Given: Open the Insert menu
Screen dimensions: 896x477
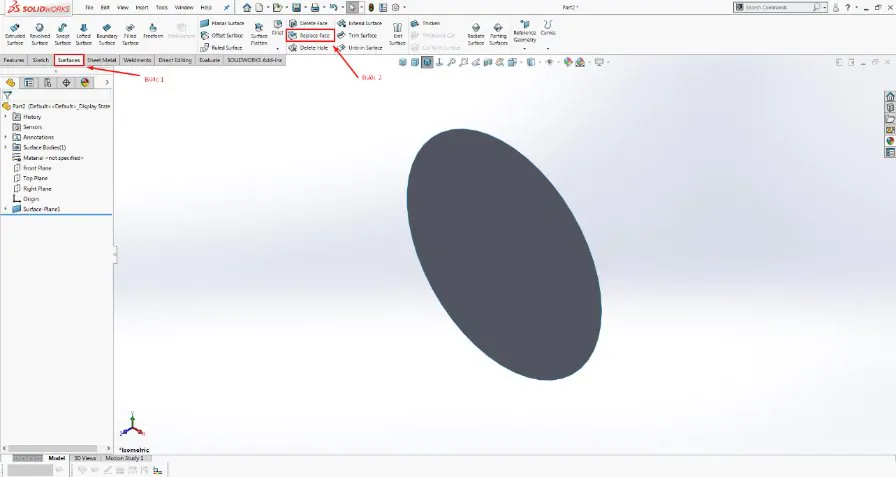Looking at the screenshot, I should point(142,7).
